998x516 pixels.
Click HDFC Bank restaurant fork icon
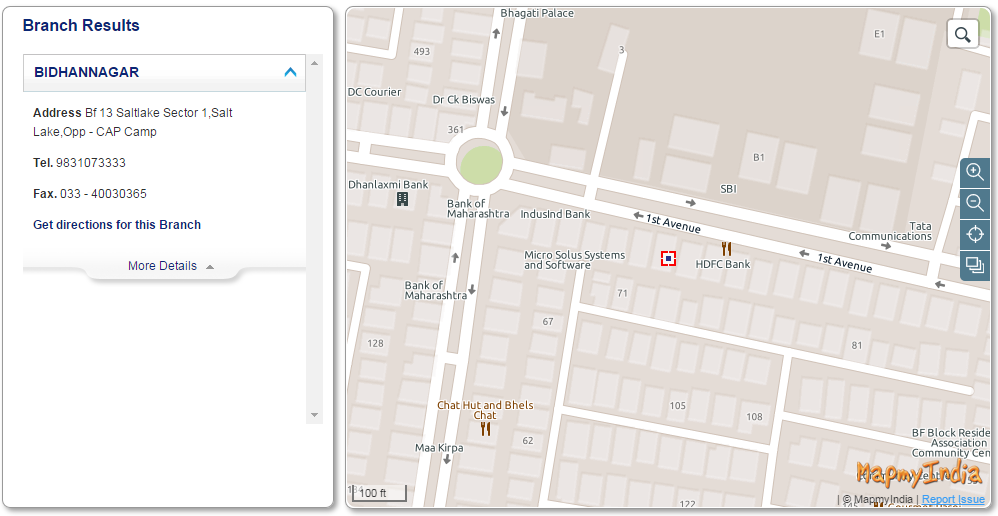(x=726, y=248)
